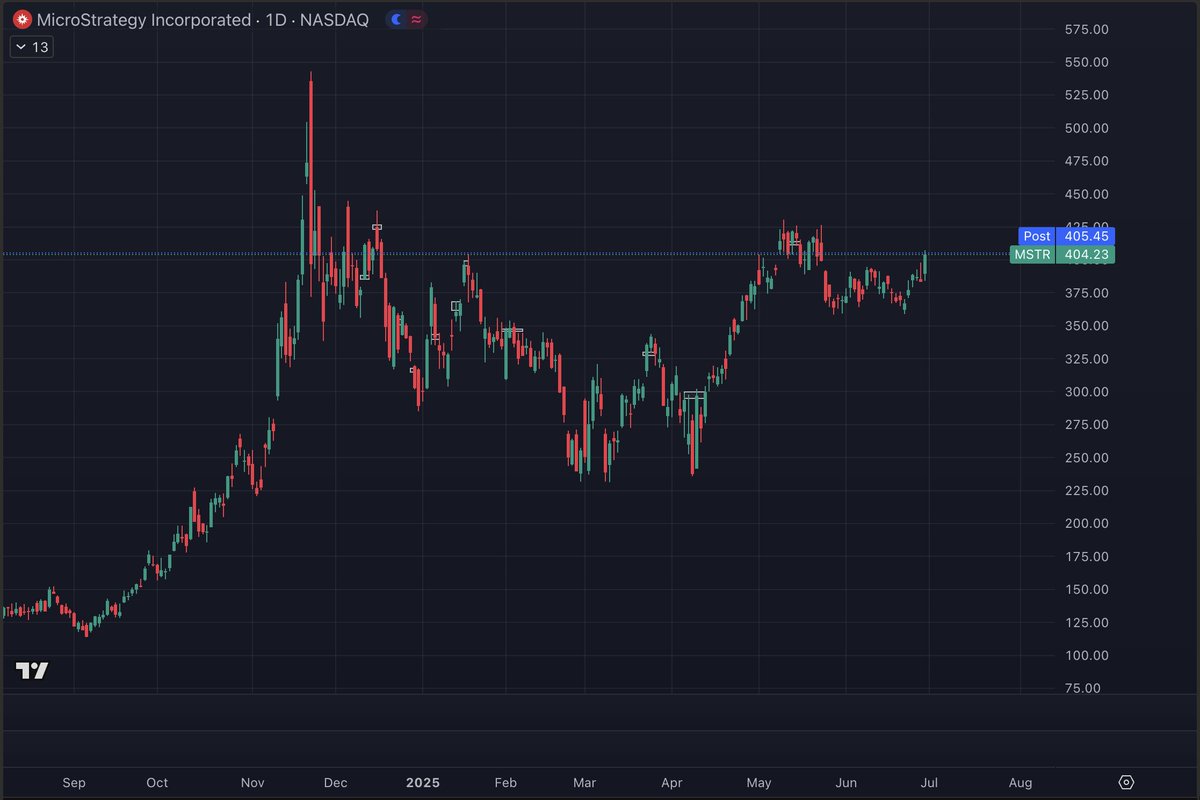Open chart settings hexagon gear icon

(x=1126, y=782)
